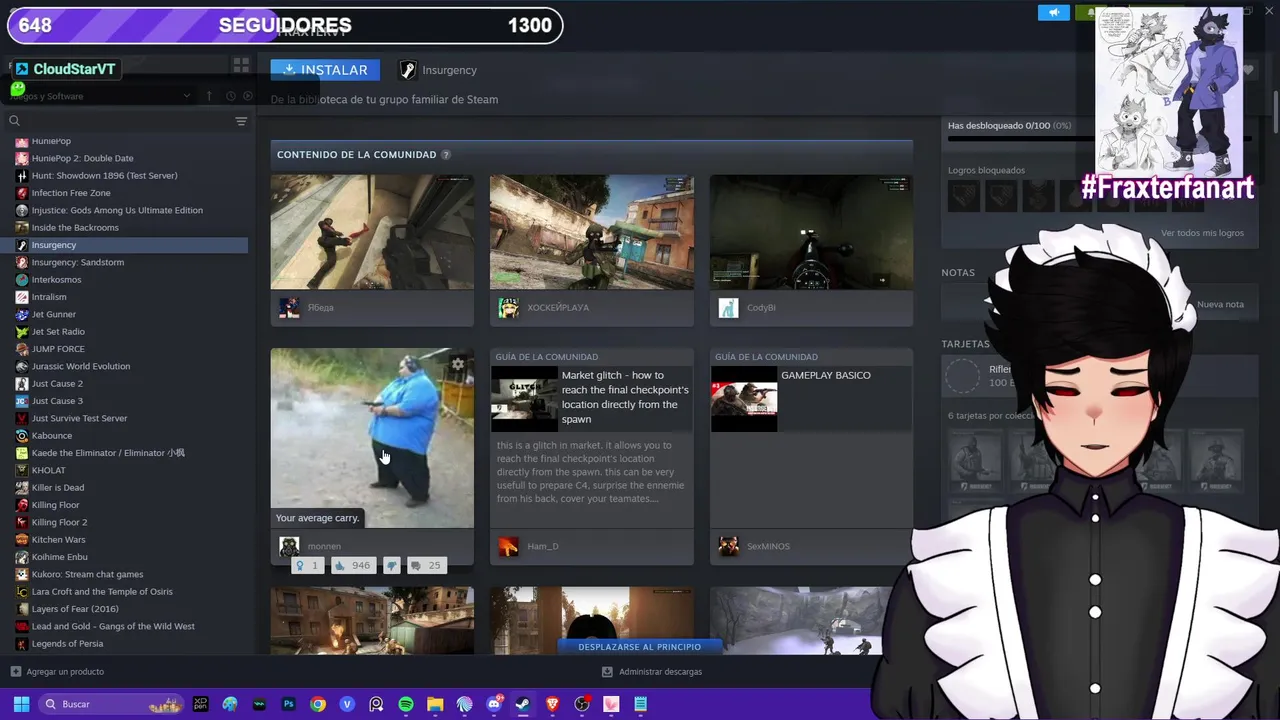Click the Jet Gunner game icon

[x=22, y=314]
